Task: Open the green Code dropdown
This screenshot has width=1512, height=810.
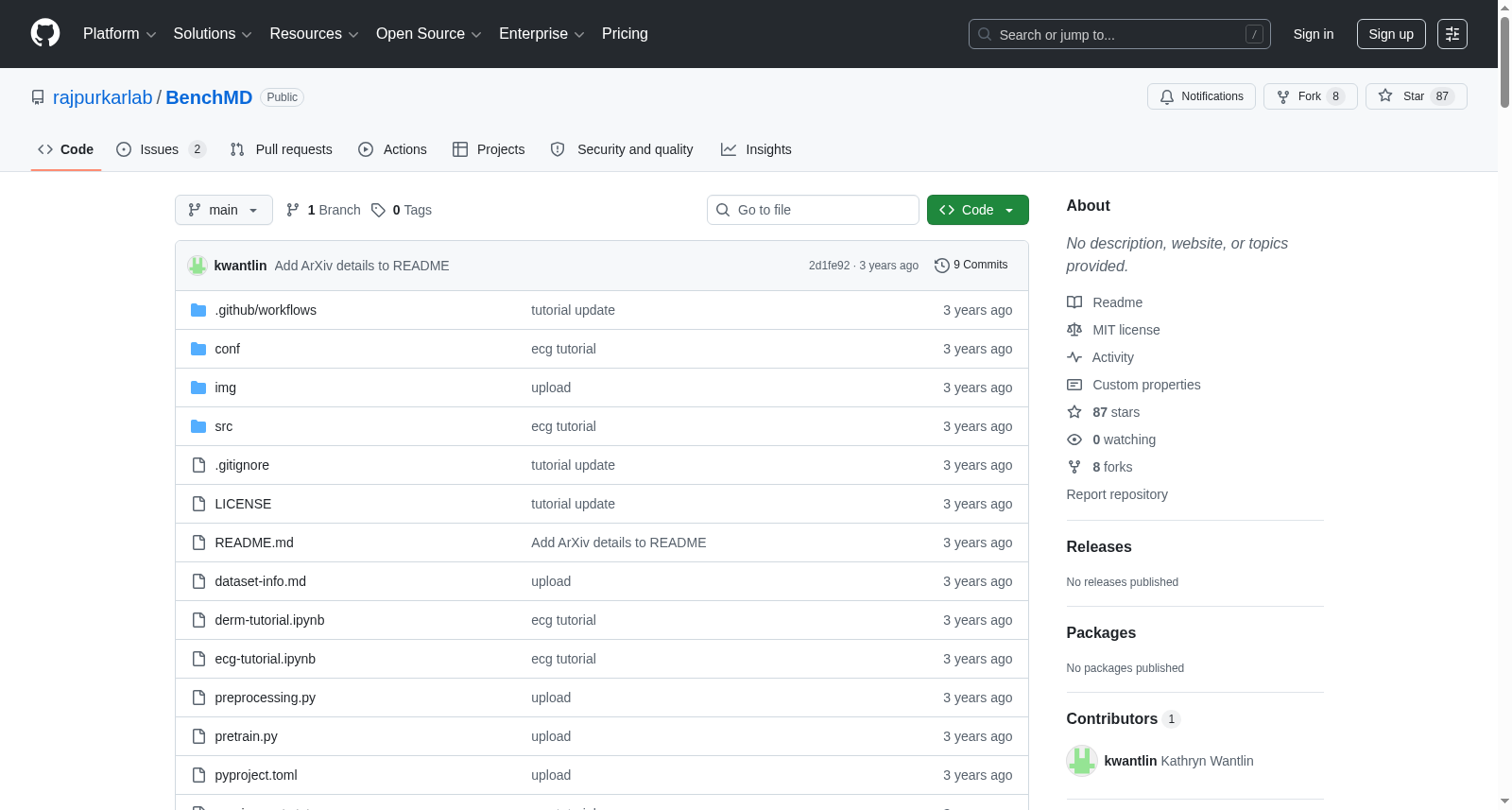Action: [978, 210]
